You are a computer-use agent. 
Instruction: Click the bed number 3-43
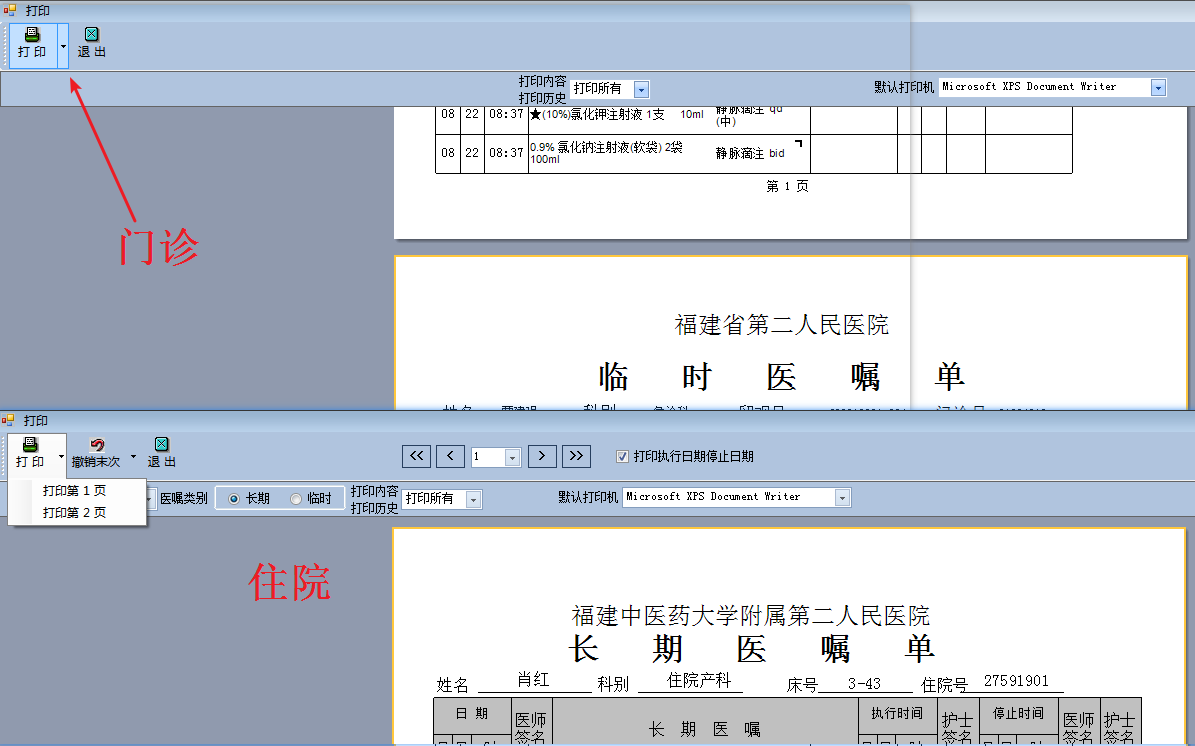[x=864, y=684]
